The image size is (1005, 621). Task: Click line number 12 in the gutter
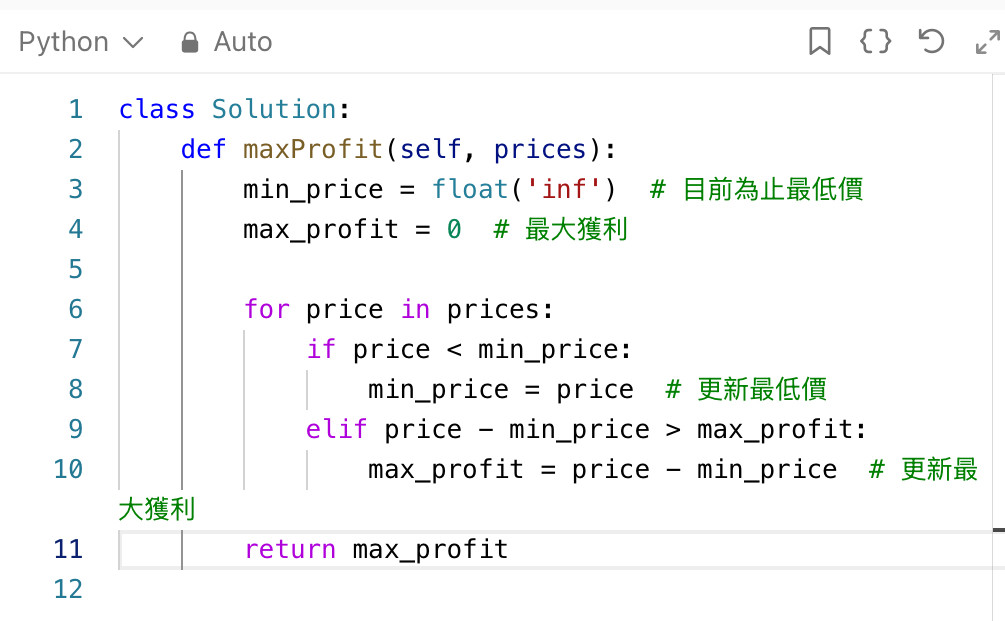point(68,589)
